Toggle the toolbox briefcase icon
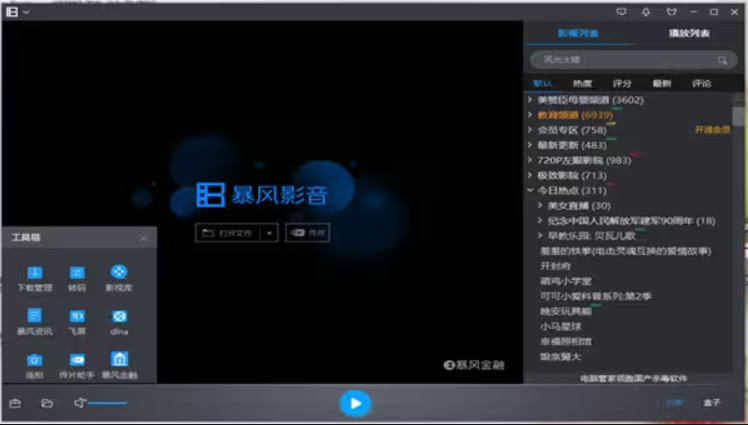748x425 pixels. pos(15,404)
